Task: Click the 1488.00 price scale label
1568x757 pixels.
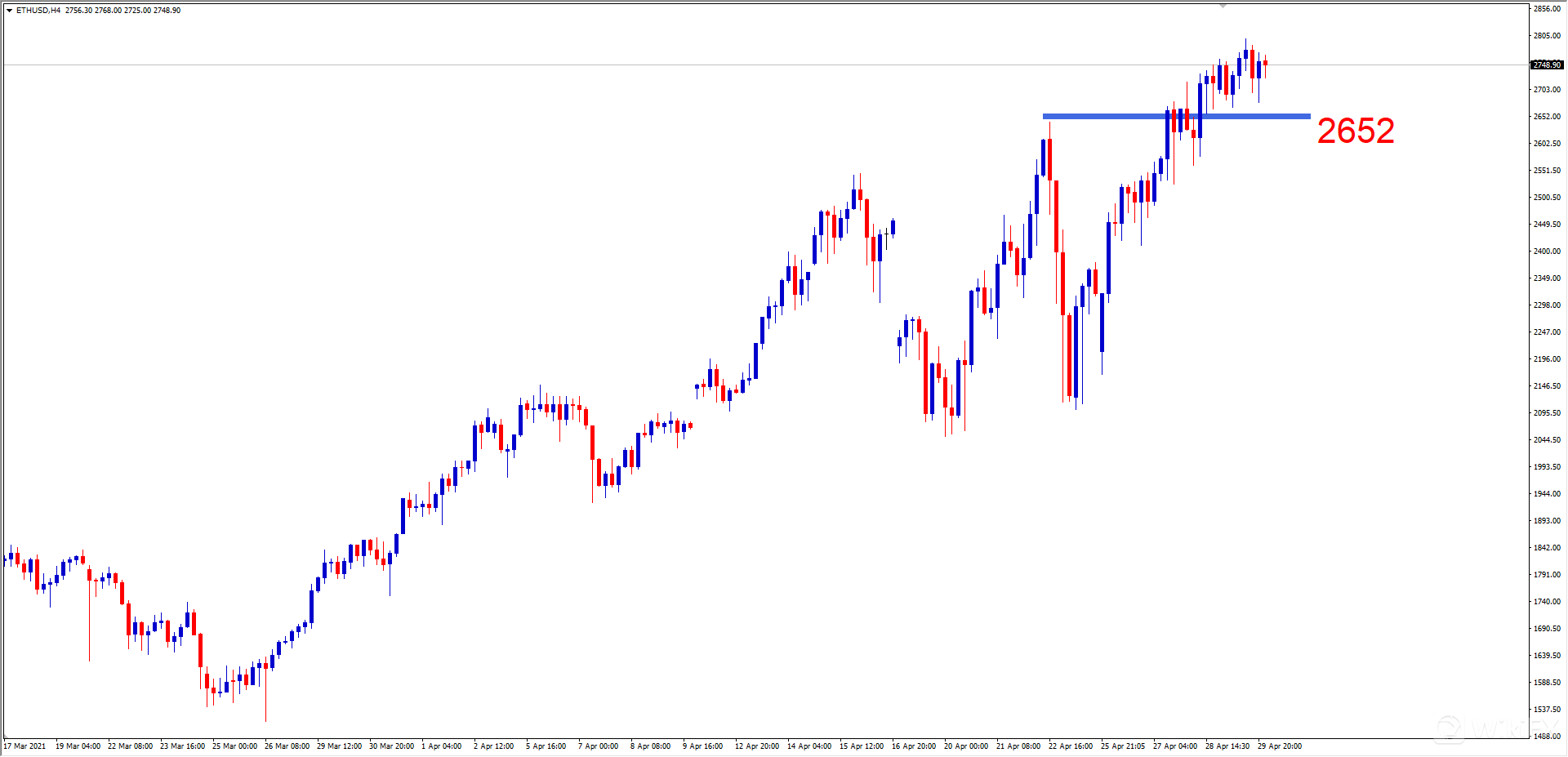Action: click(1547, 737)
